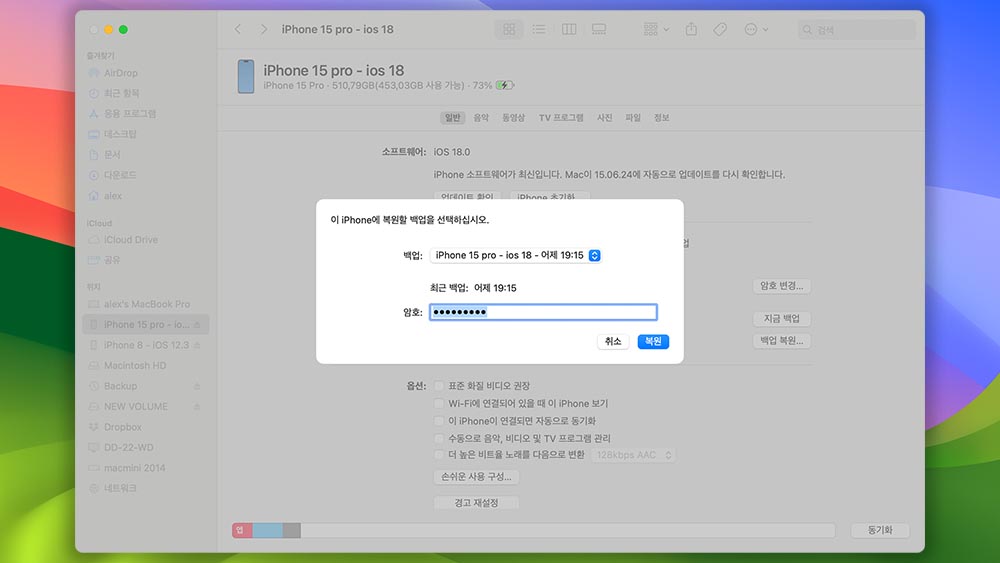Click the 지금 백업 button
The image size is (1000, 563).
click(782, 318)
